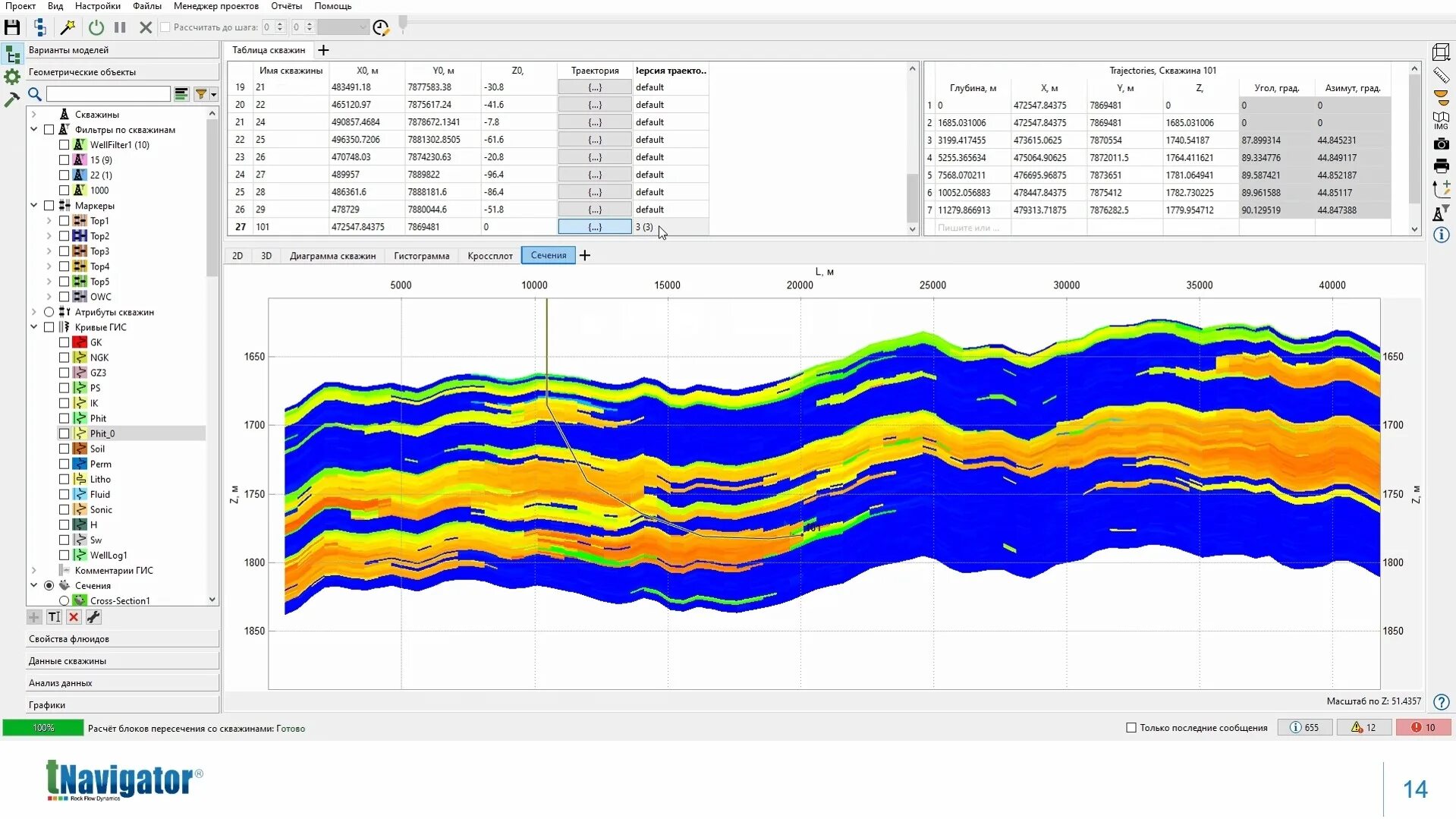Screen dimensions: 1456x819
Task: Open help with question mark icon
Action: coord(1442,702)
